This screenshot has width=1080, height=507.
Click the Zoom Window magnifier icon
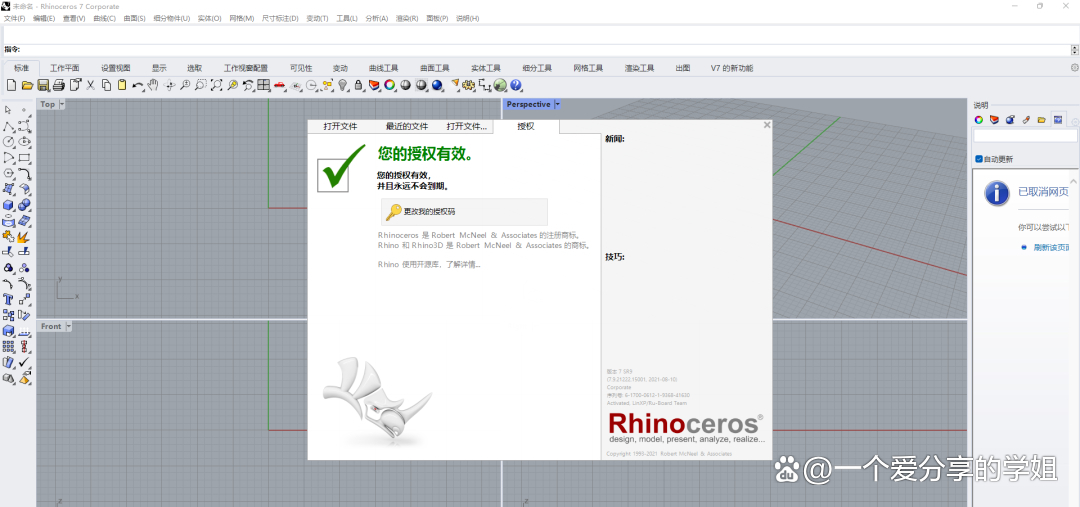(200, 85)
